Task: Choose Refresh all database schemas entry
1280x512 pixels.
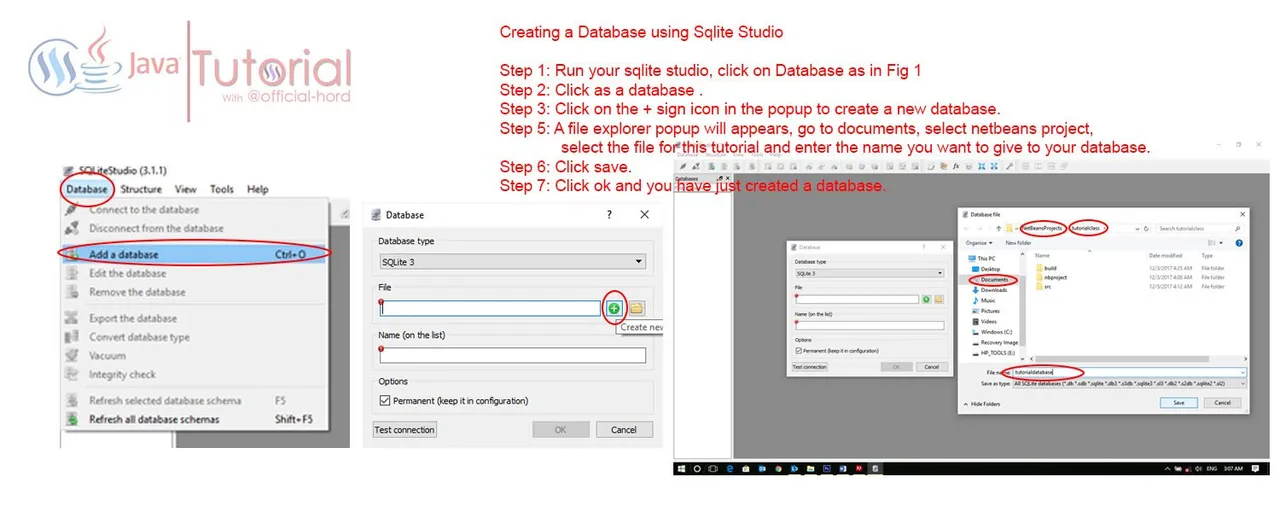Action: [x=194, y=419]
